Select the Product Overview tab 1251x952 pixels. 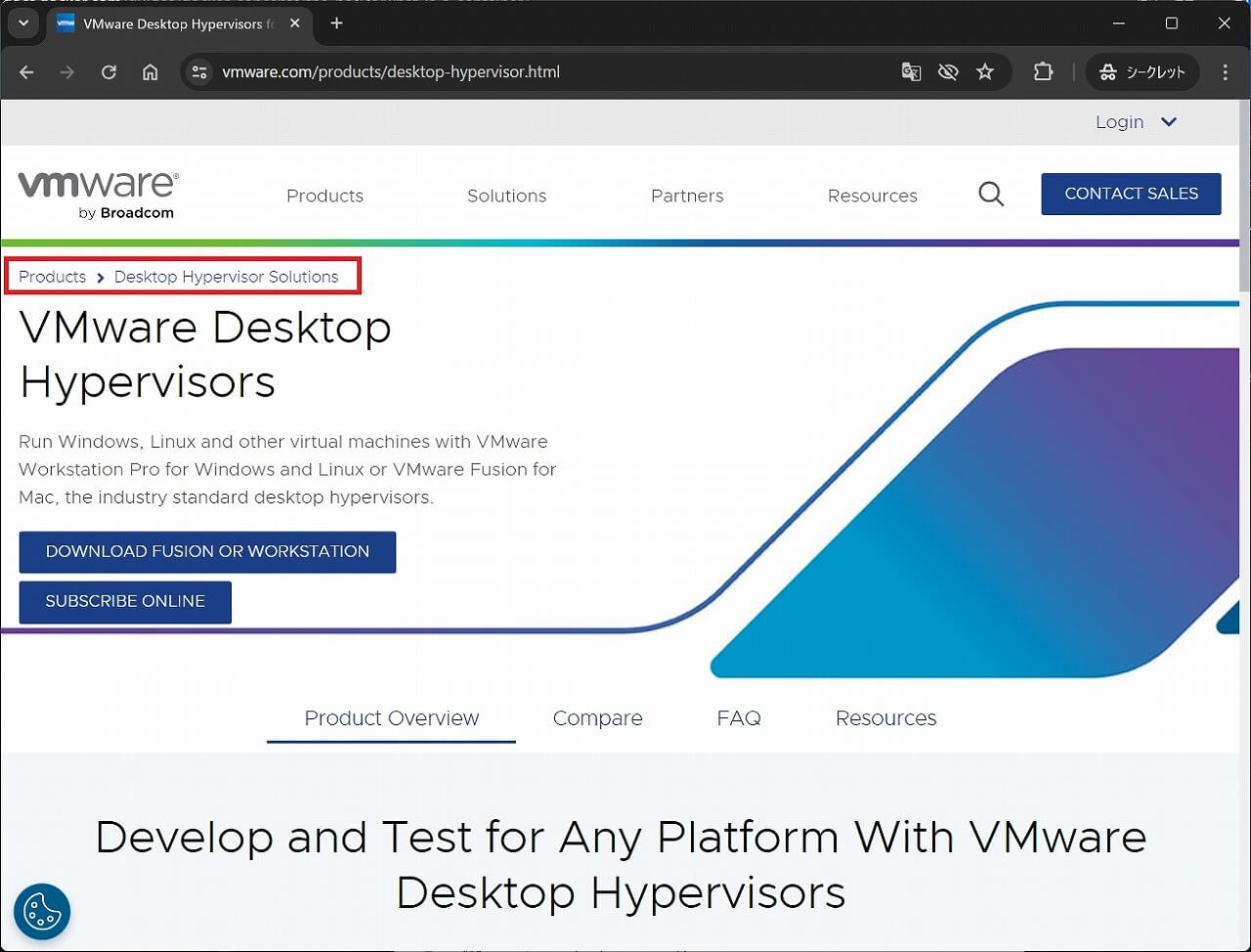point(391,718)
